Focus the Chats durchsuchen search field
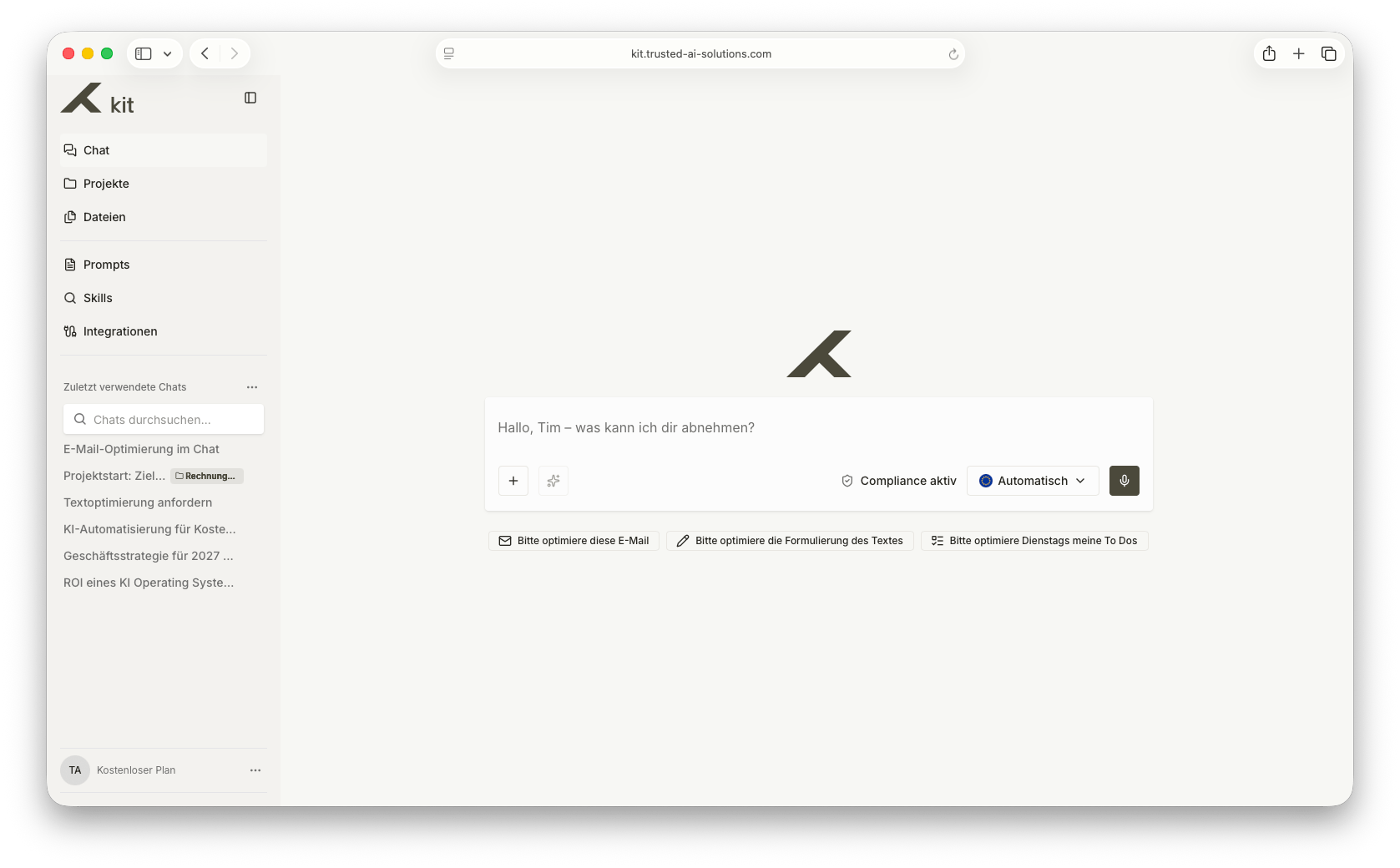The width and height of the screenshot is (1400, 868). coord(164,419)
